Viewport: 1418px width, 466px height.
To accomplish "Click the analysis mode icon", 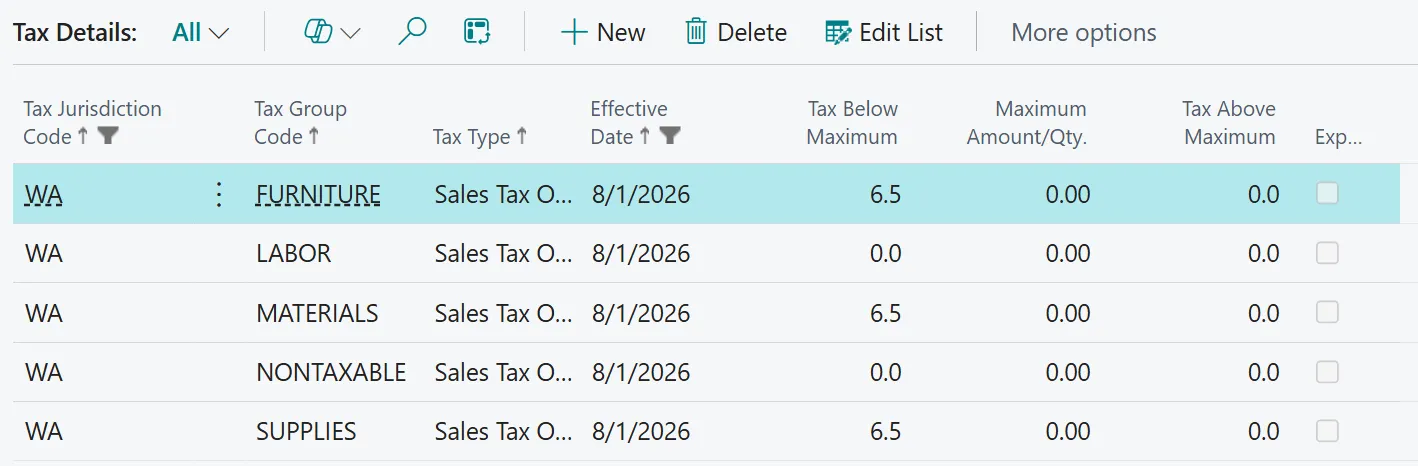I will pos(477,32).
